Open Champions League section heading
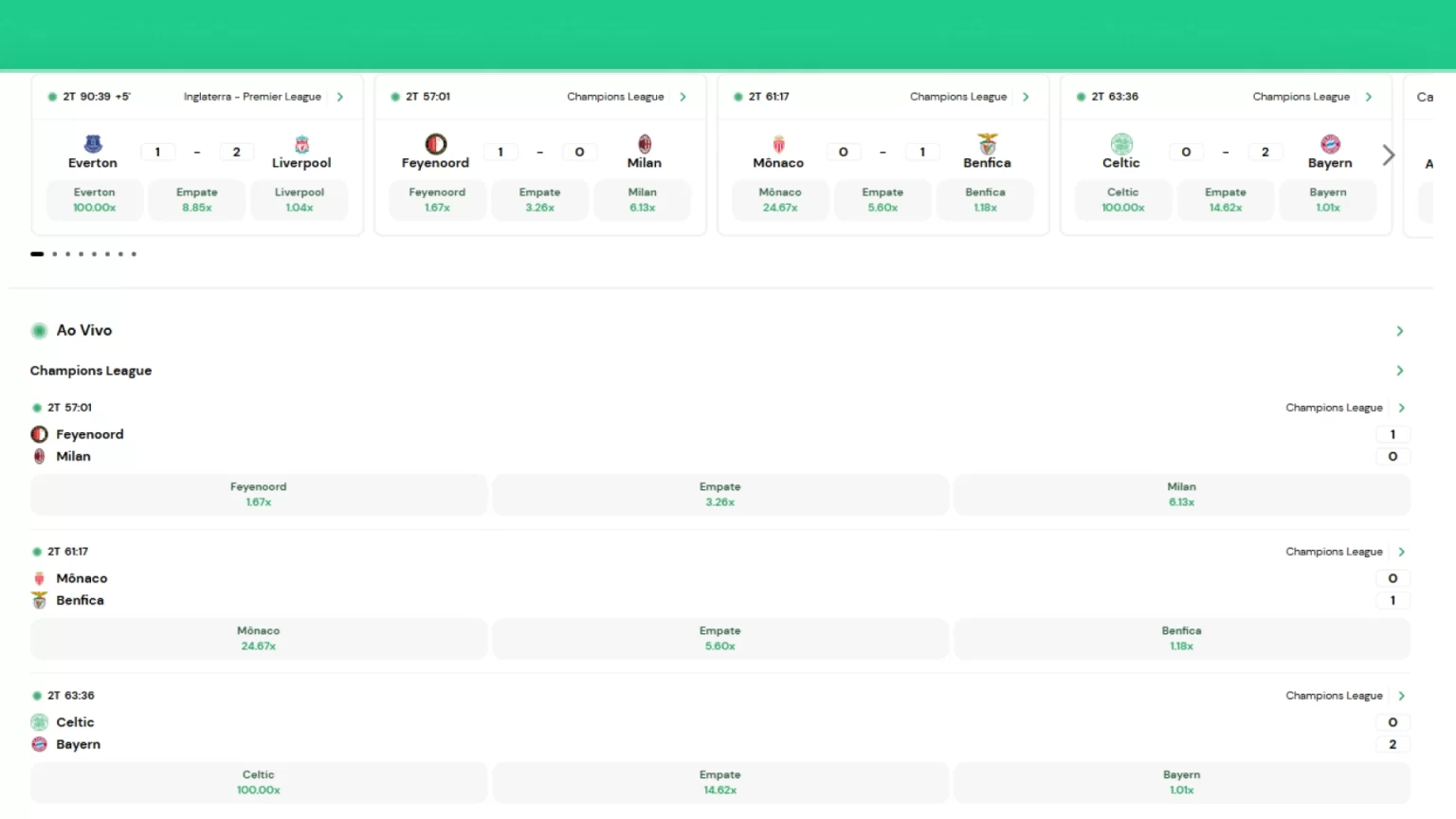This screenshot has width=1456, height=819. point(91,371)
